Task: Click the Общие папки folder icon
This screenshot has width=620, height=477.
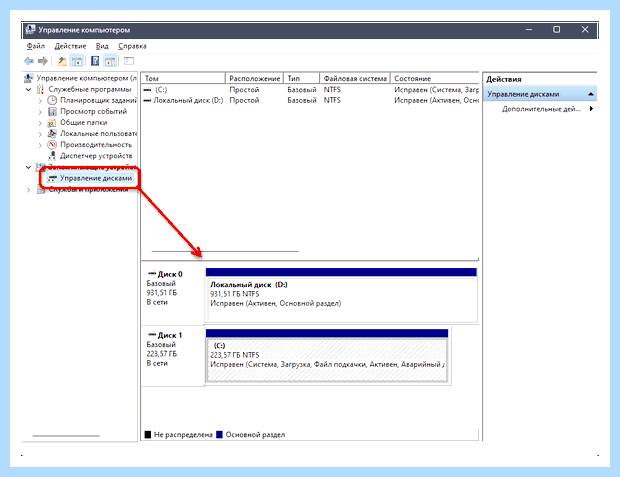Action: click(52, 123)
